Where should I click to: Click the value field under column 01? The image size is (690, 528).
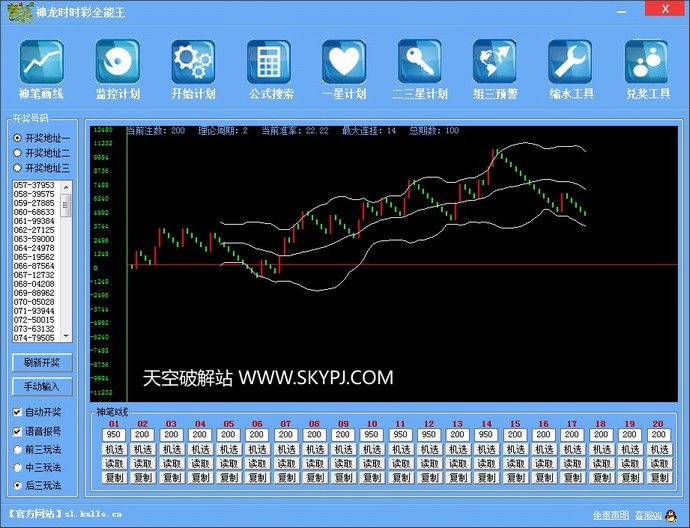[113, 435]
